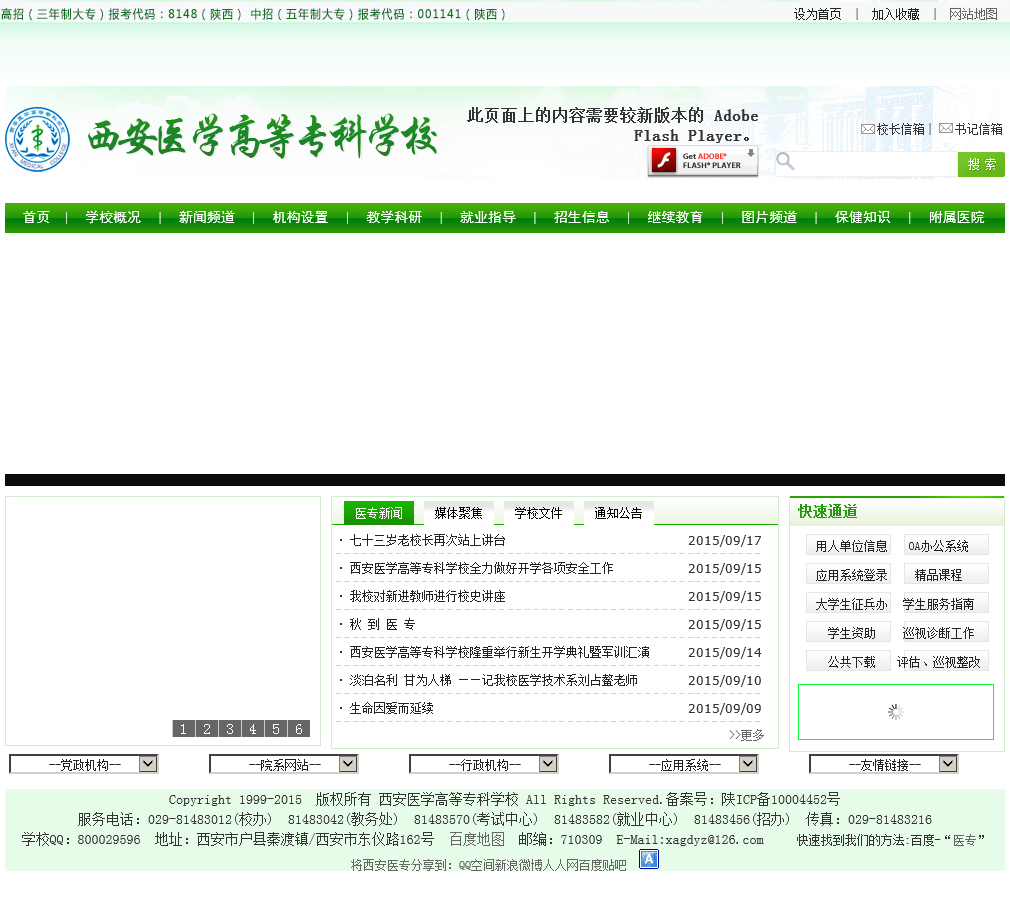Switch to the 媒体聚焦 tab

[459, 513]
